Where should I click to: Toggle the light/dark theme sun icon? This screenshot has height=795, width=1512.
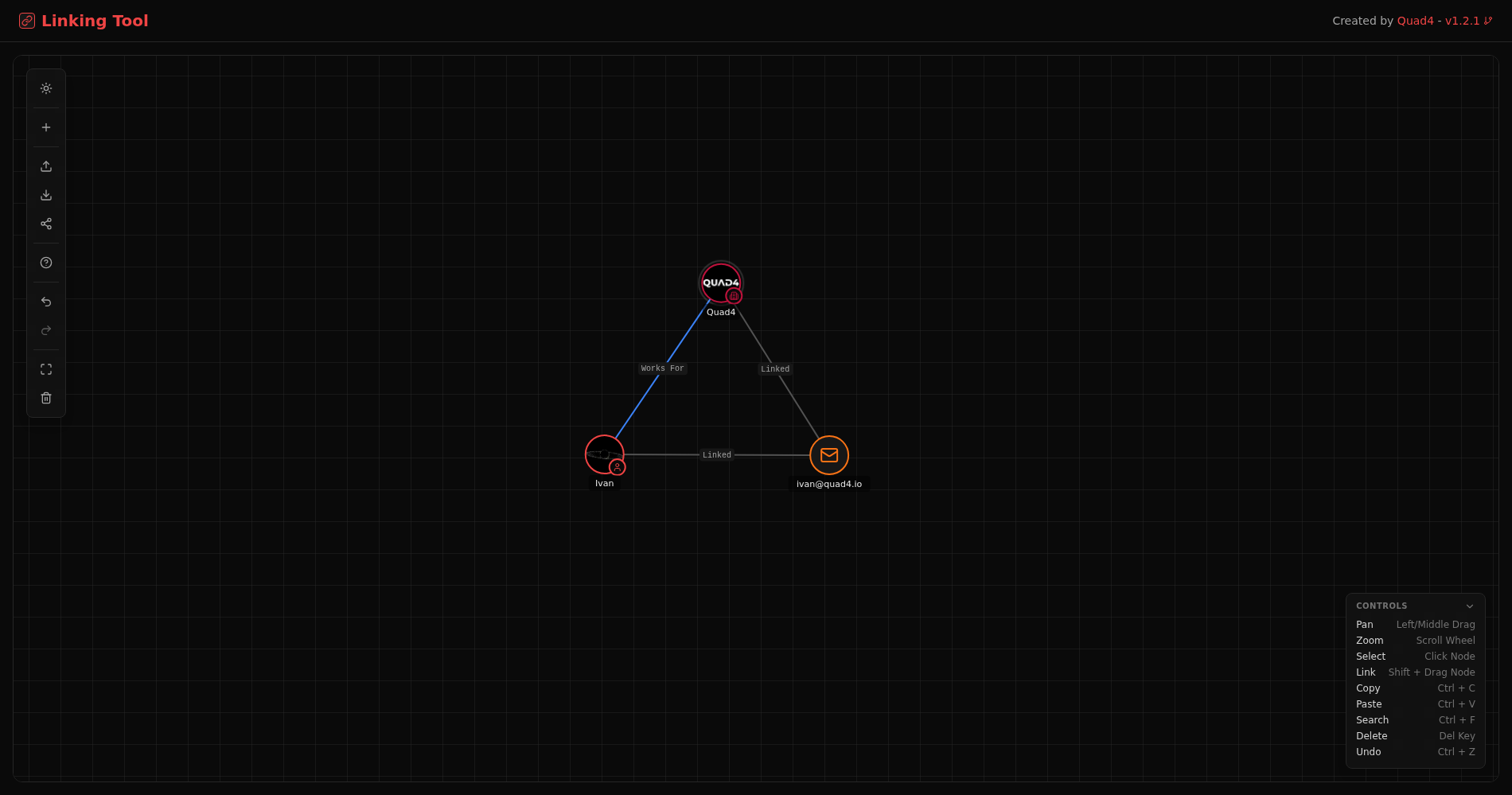pyautogui.click(x=45, y=88)
